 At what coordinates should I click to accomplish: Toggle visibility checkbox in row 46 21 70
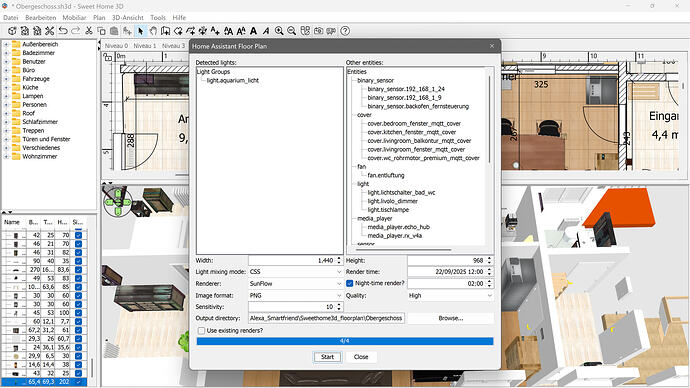(x=78, y=244)
